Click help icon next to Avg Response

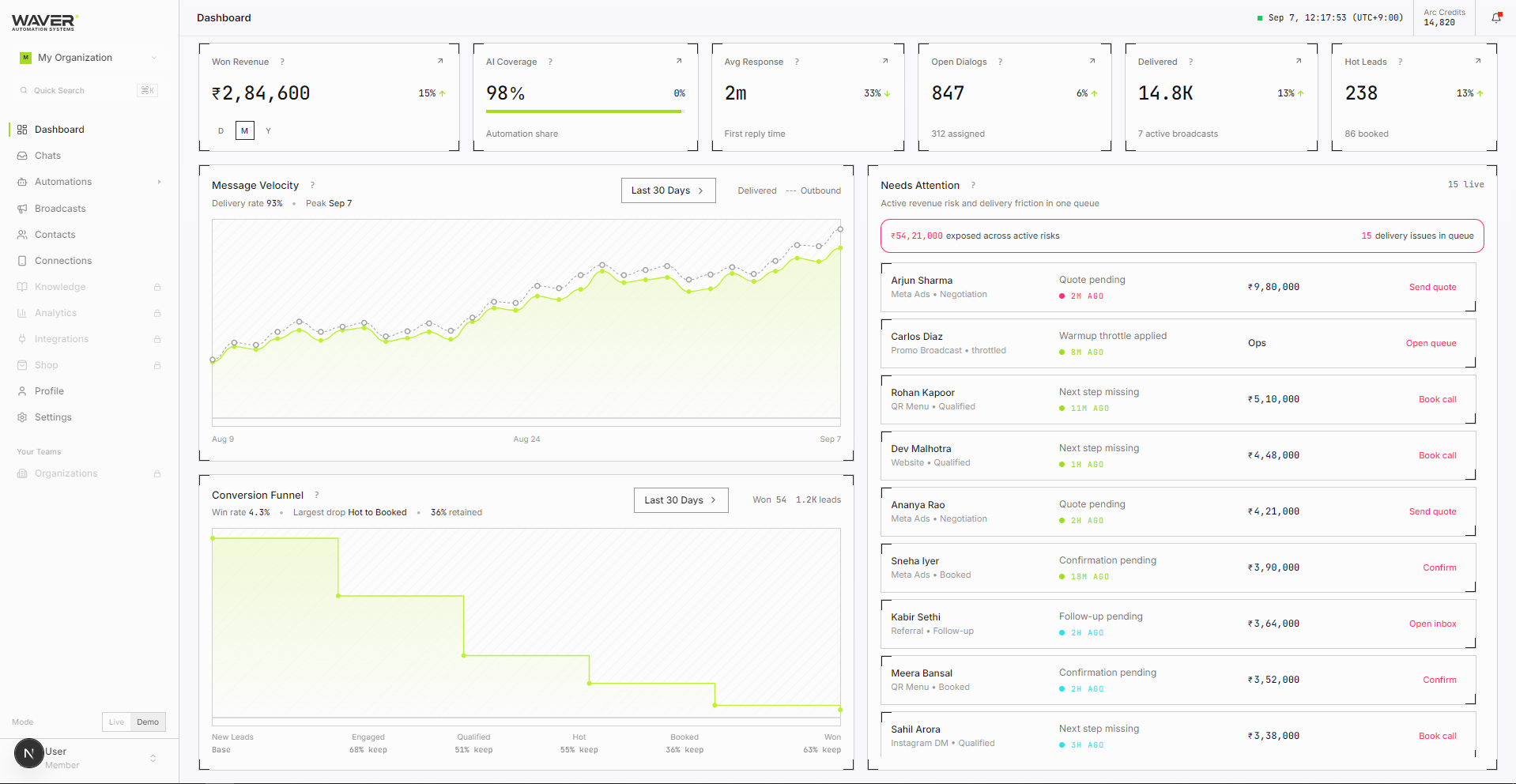point(797,62)
